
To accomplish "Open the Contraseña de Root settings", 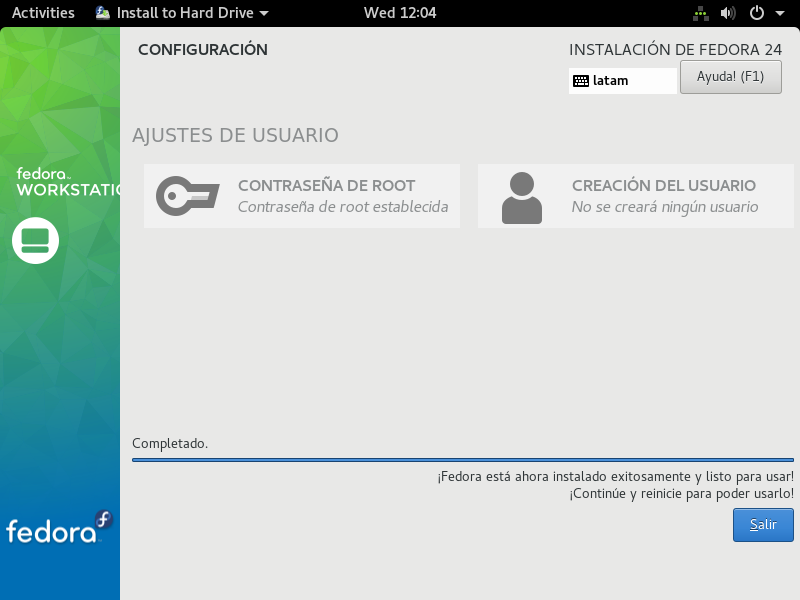I will pos(302,196).
